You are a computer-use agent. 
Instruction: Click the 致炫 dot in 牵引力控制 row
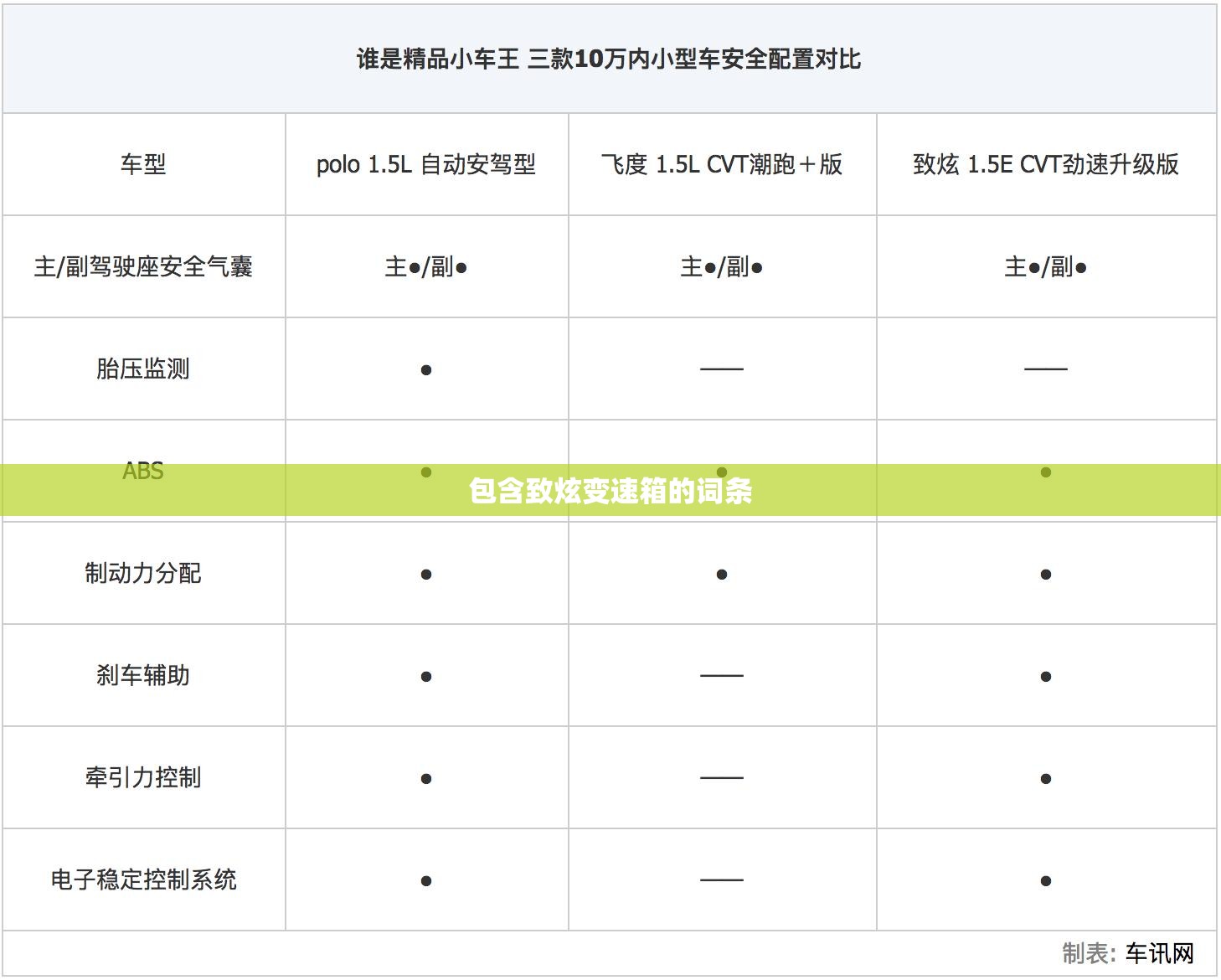point(1046,778)
